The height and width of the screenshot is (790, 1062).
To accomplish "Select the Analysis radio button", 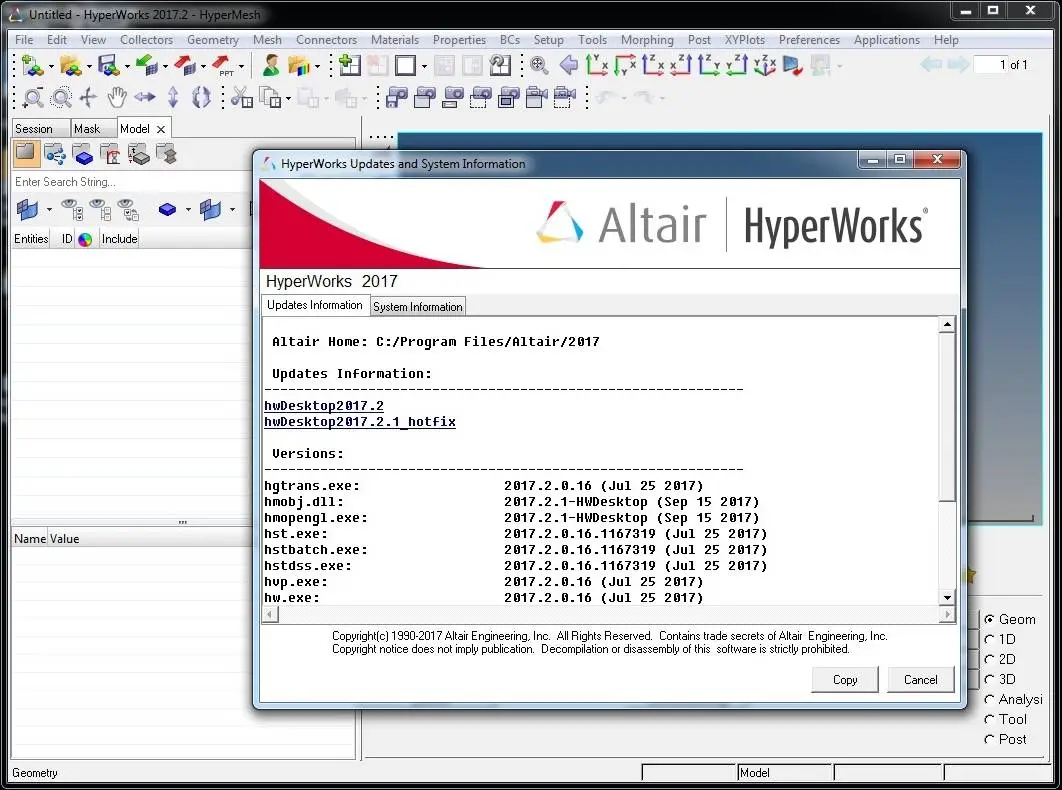I will [x=990, y=699].
